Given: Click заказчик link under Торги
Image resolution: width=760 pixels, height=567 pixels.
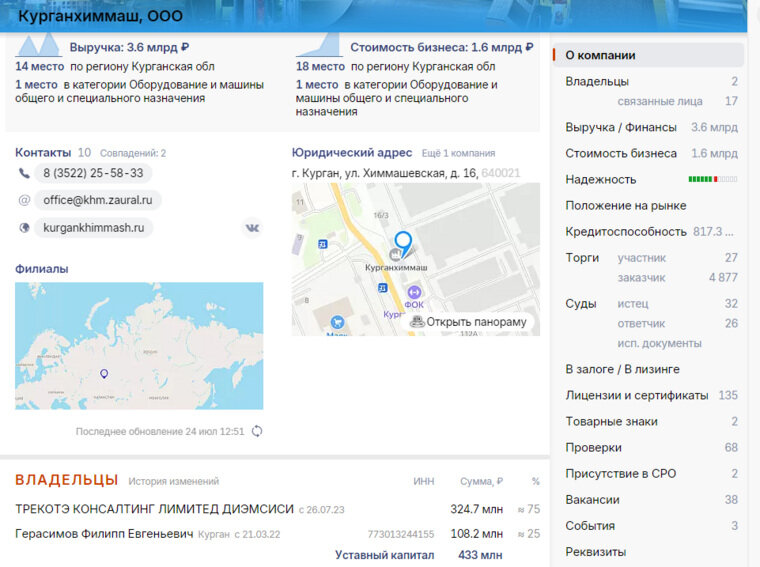Looking at the screenshot, I should tap(641, 278).
